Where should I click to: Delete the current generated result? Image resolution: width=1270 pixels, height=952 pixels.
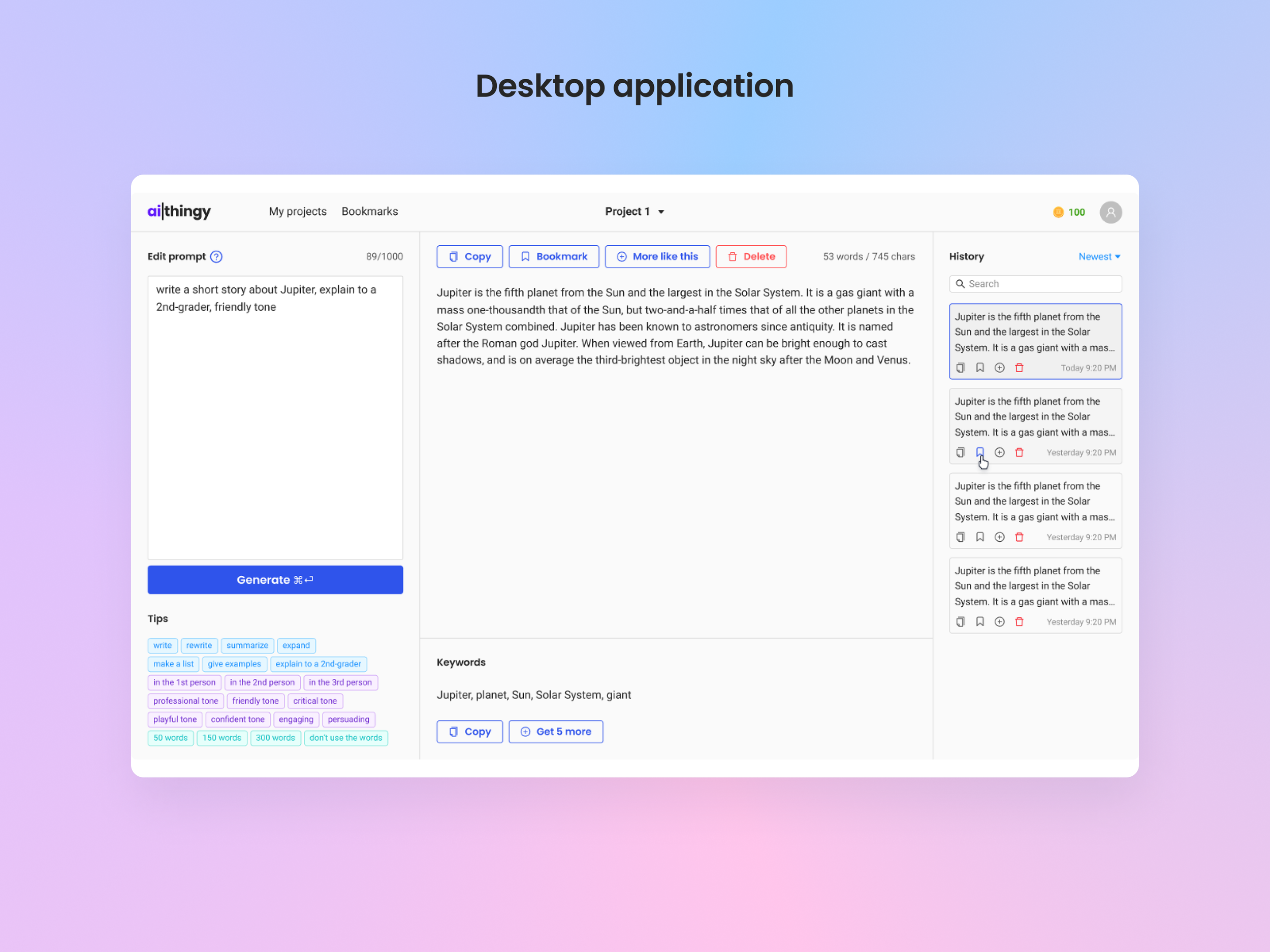click(x=751, y=257)
